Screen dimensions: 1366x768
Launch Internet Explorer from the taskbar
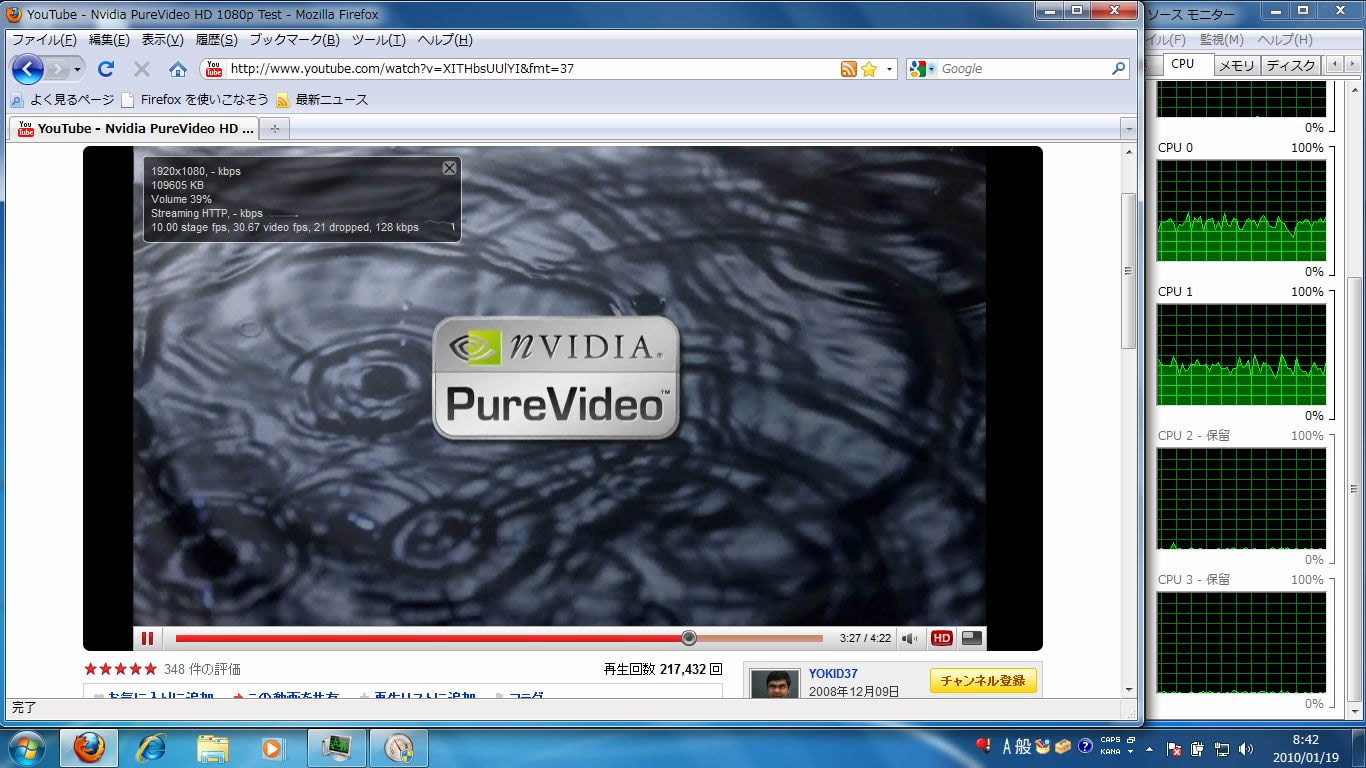pos(151,748)
